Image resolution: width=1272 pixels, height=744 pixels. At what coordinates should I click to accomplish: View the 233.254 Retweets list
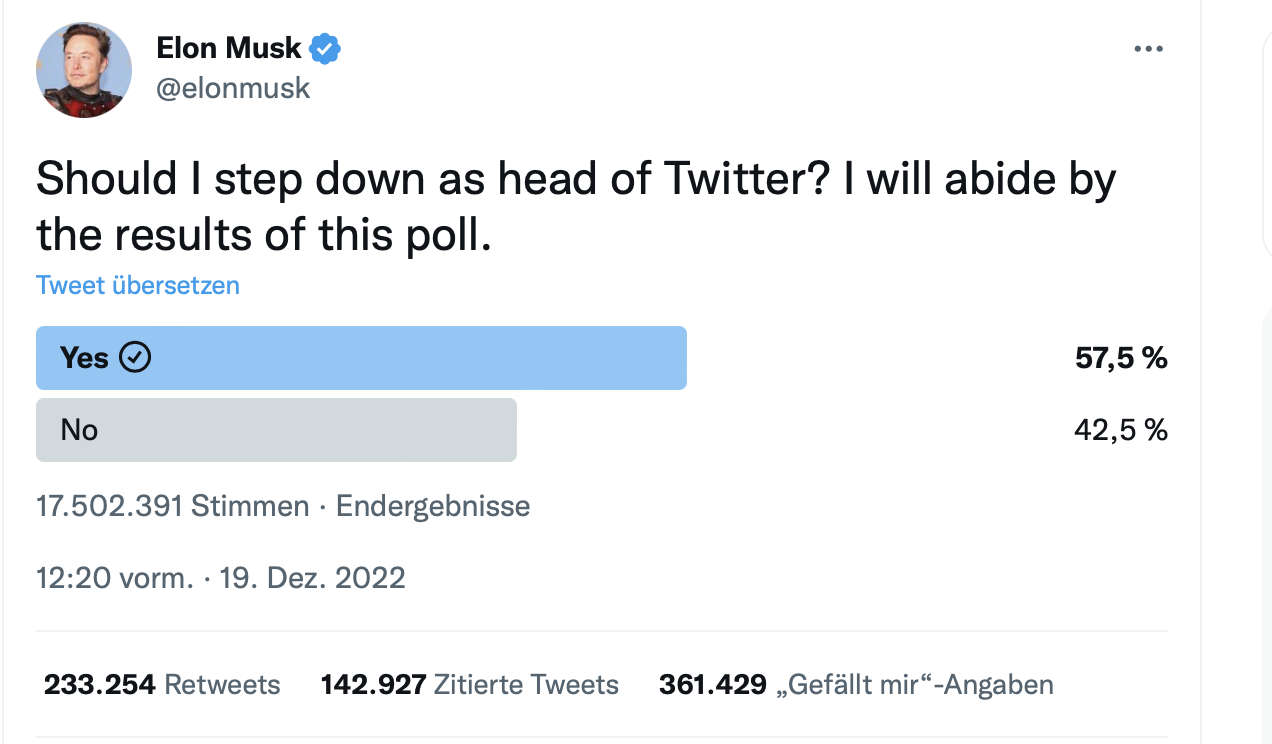162,685
